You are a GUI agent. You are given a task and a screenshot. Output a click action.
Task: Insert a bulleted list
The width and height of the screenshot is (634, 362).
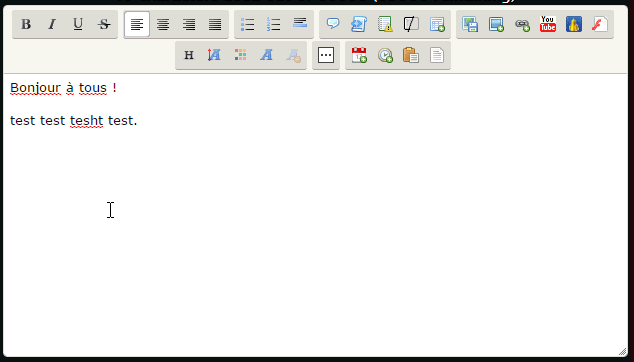pyautogui.click(x=247, y=24)
